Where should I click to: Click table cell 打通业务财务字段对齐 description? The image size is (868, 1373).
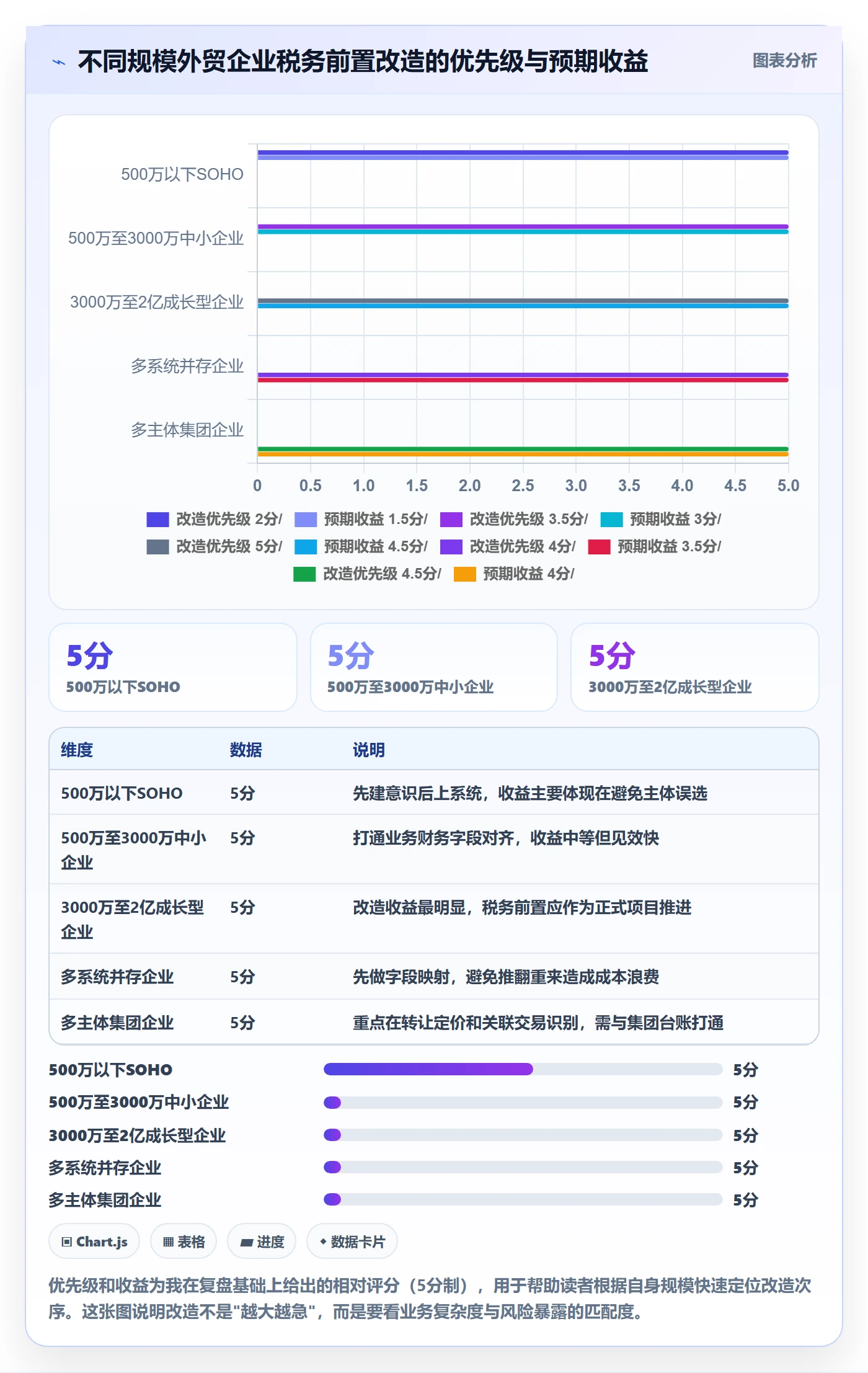506,838
